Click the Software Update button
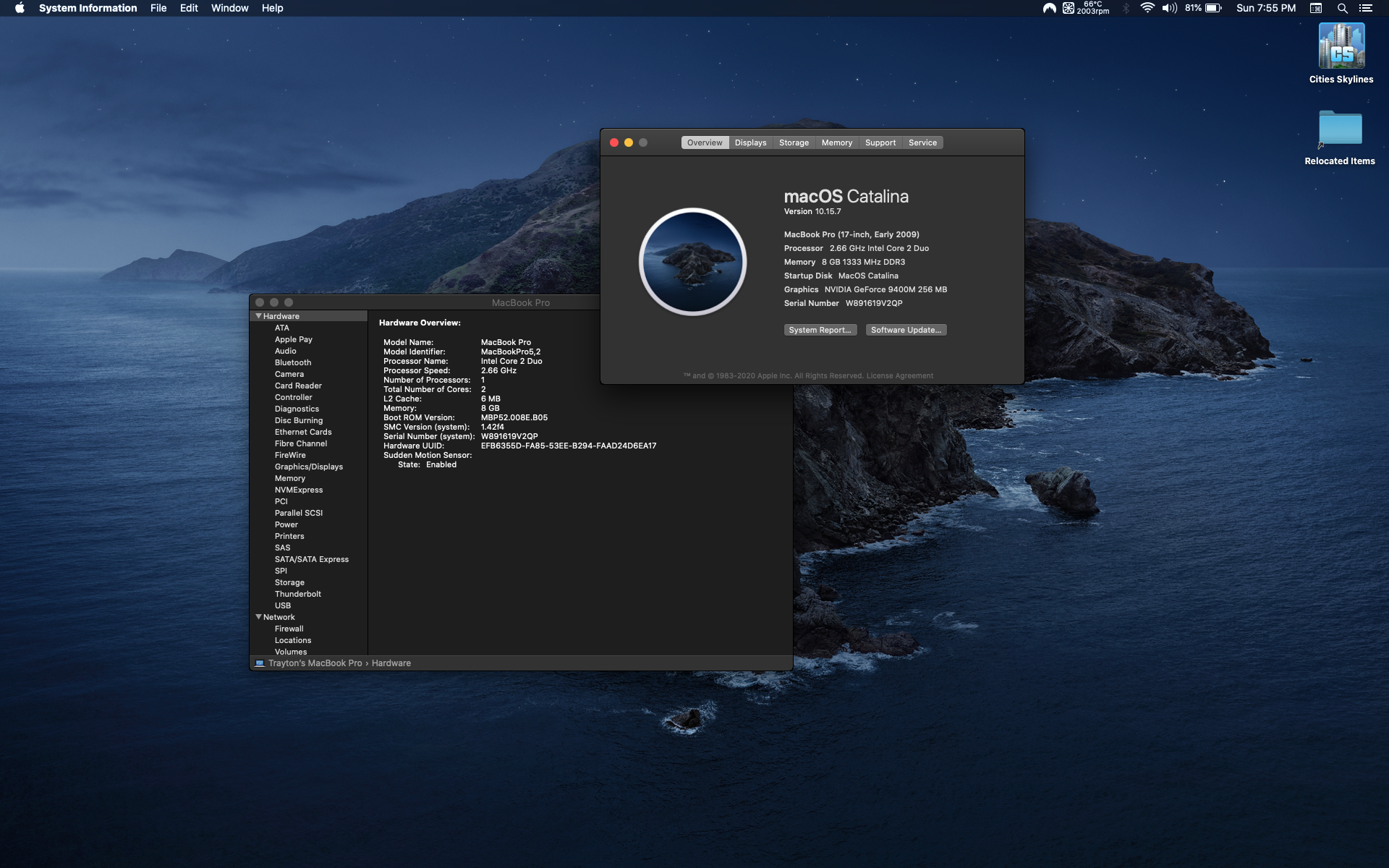This screenshot has height=868, width=1389. (x=906, y=330)
